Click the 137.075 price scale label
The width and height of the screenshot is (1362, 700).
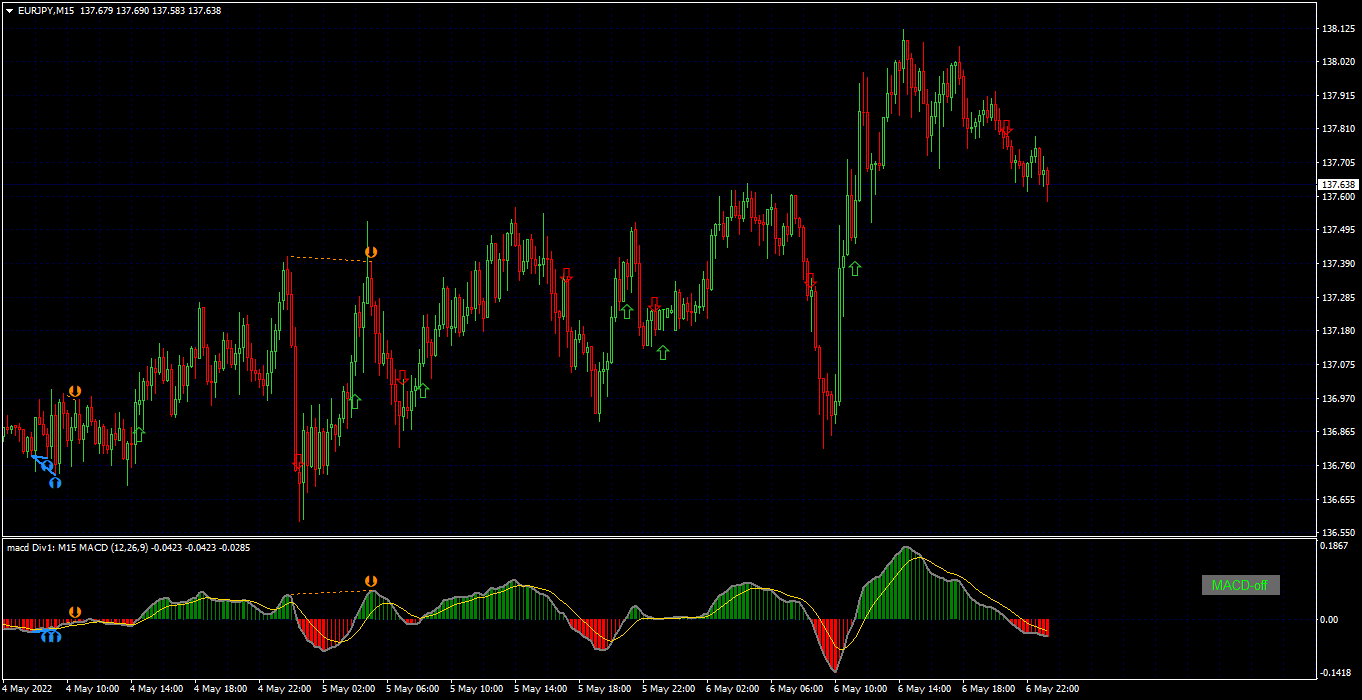pyautogui.click(x=1337, y=365)
